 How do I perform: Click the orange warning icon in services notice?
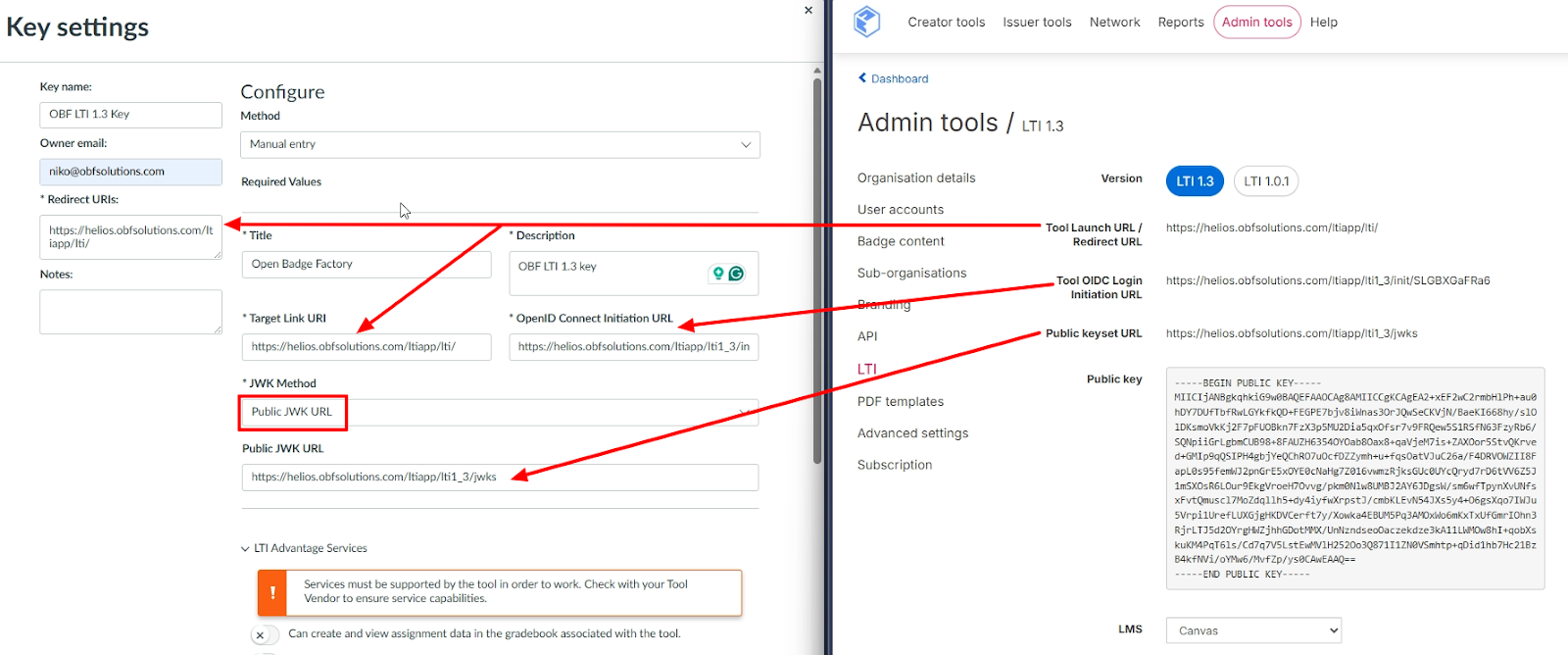[271, 592]
